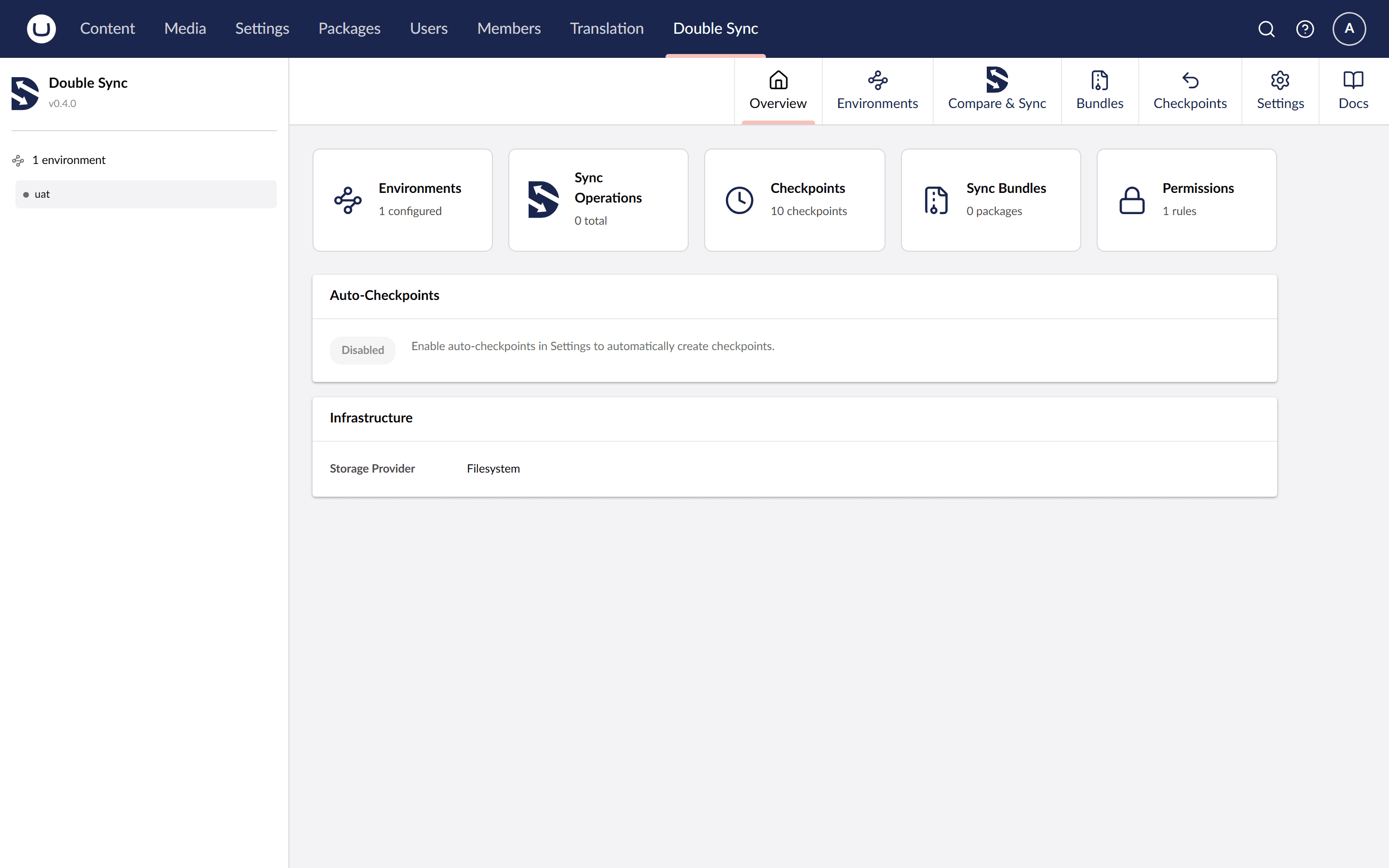This screenshot has width=1389, height=868.
Task: Open the top navigation Settings section
Action: 262,29
